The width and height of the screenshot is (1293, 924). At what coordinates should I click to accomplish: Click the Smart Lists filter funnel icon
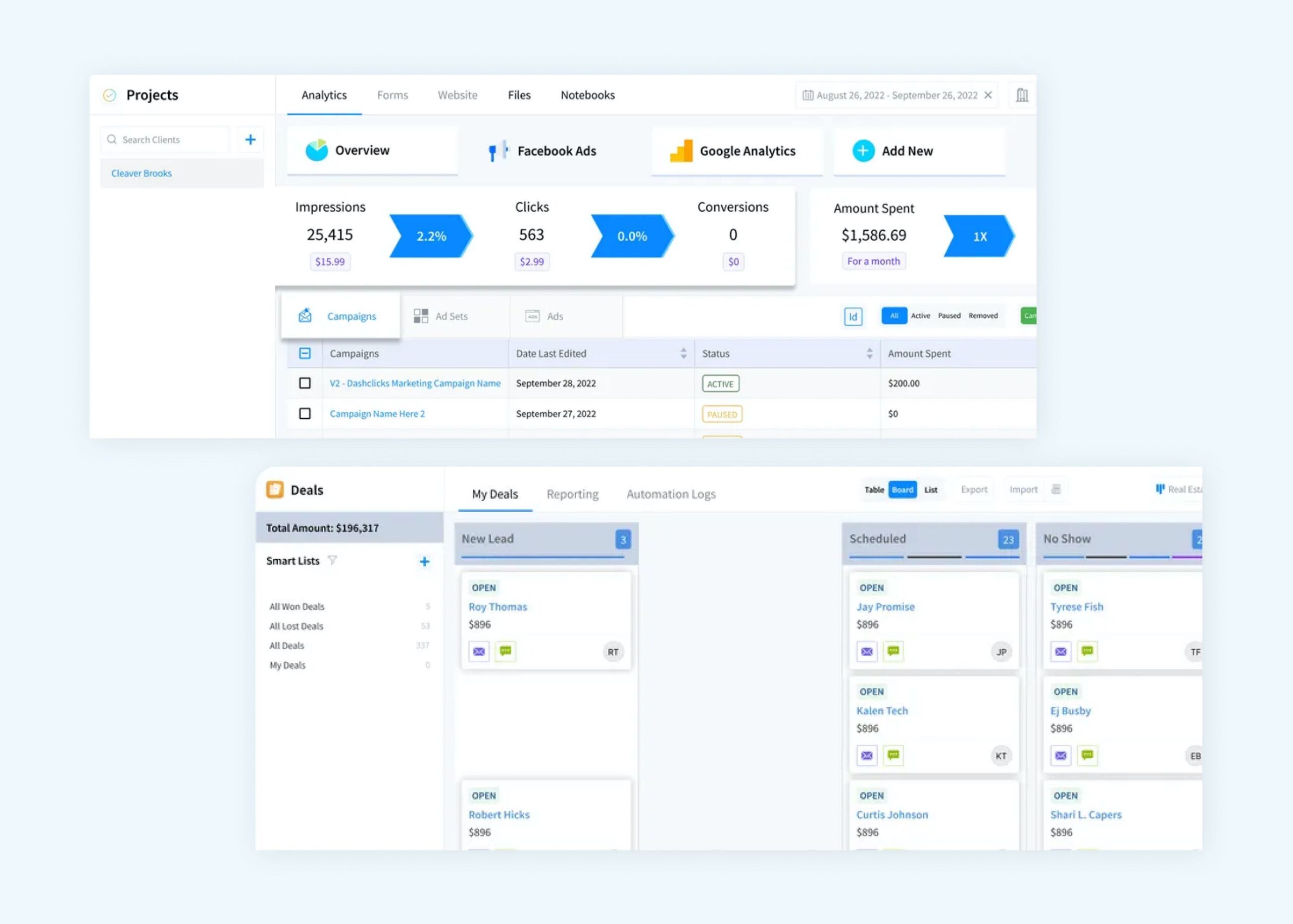coord(332,560)
